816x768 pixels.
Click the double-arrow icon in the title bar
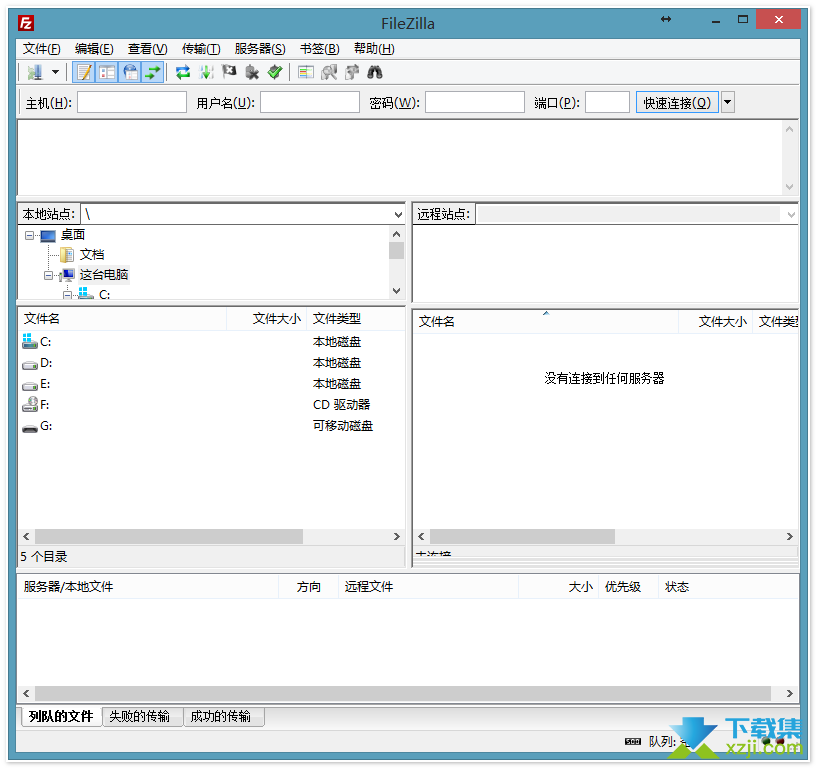point(666,19)
